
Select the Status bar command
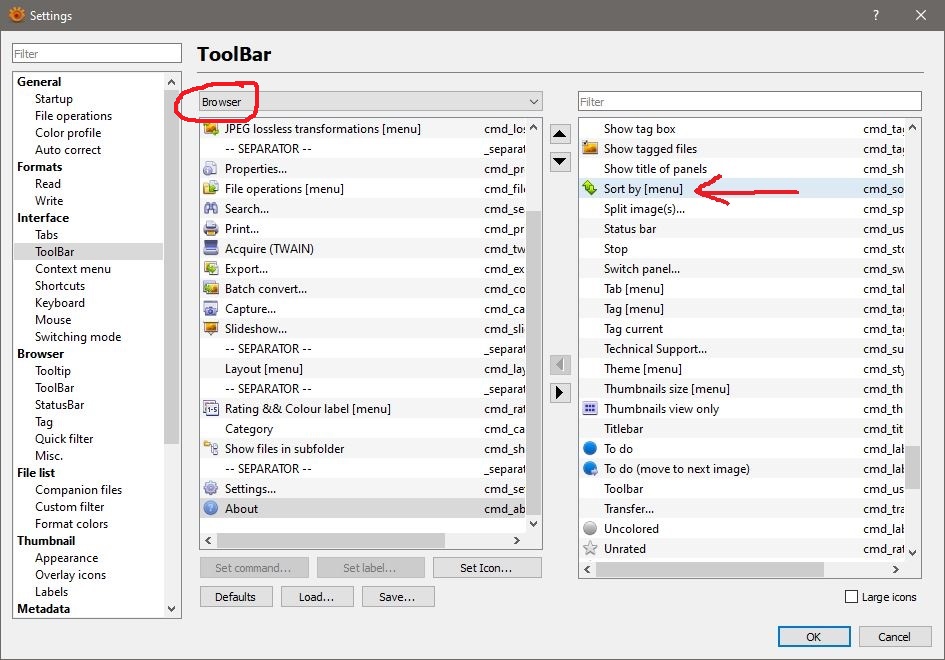click(x=742, y=228)
